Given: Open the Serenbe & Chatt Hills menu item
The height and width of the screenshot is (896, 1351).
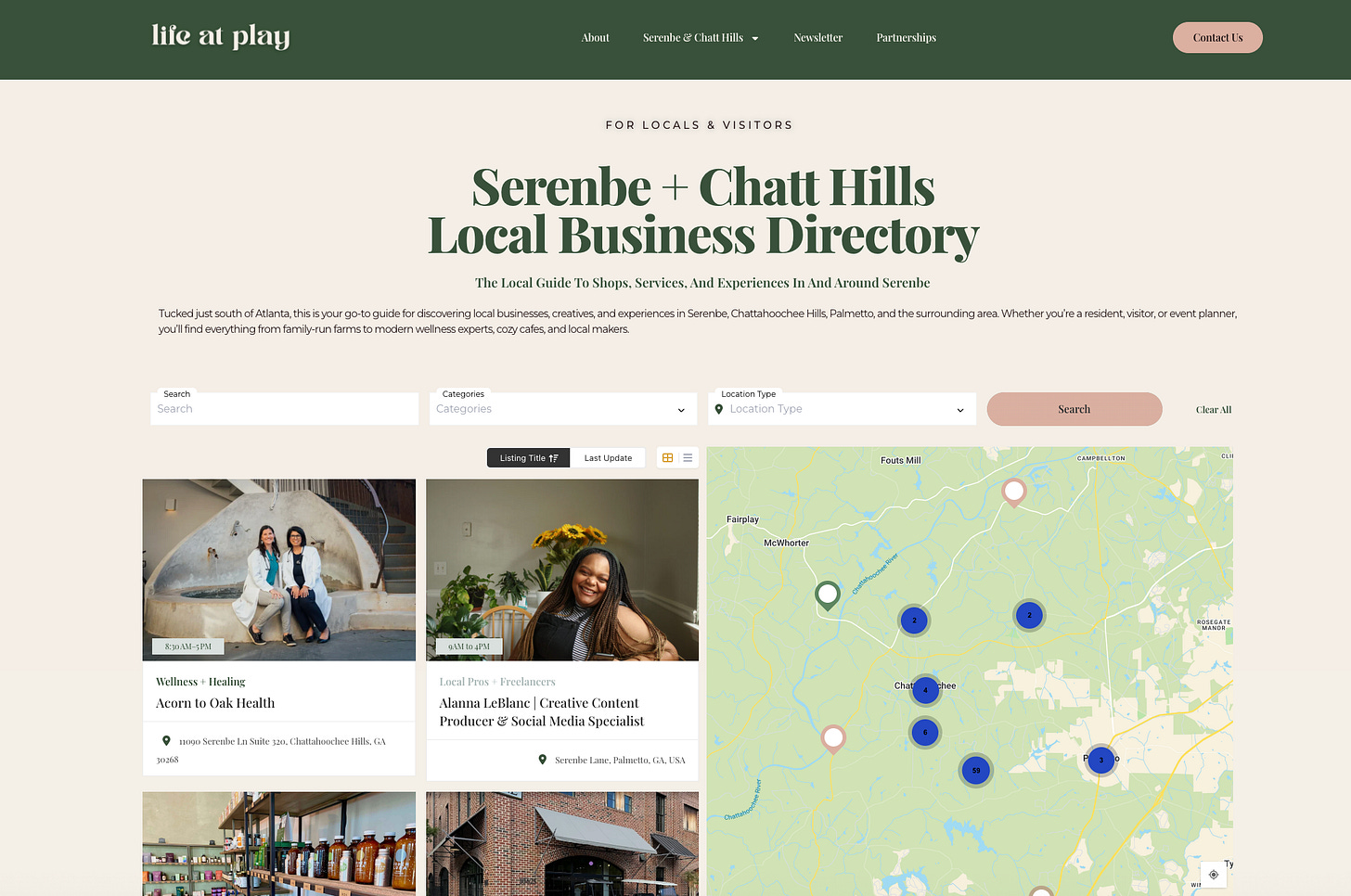Looking at the screenshot, I should pos(693,38).
